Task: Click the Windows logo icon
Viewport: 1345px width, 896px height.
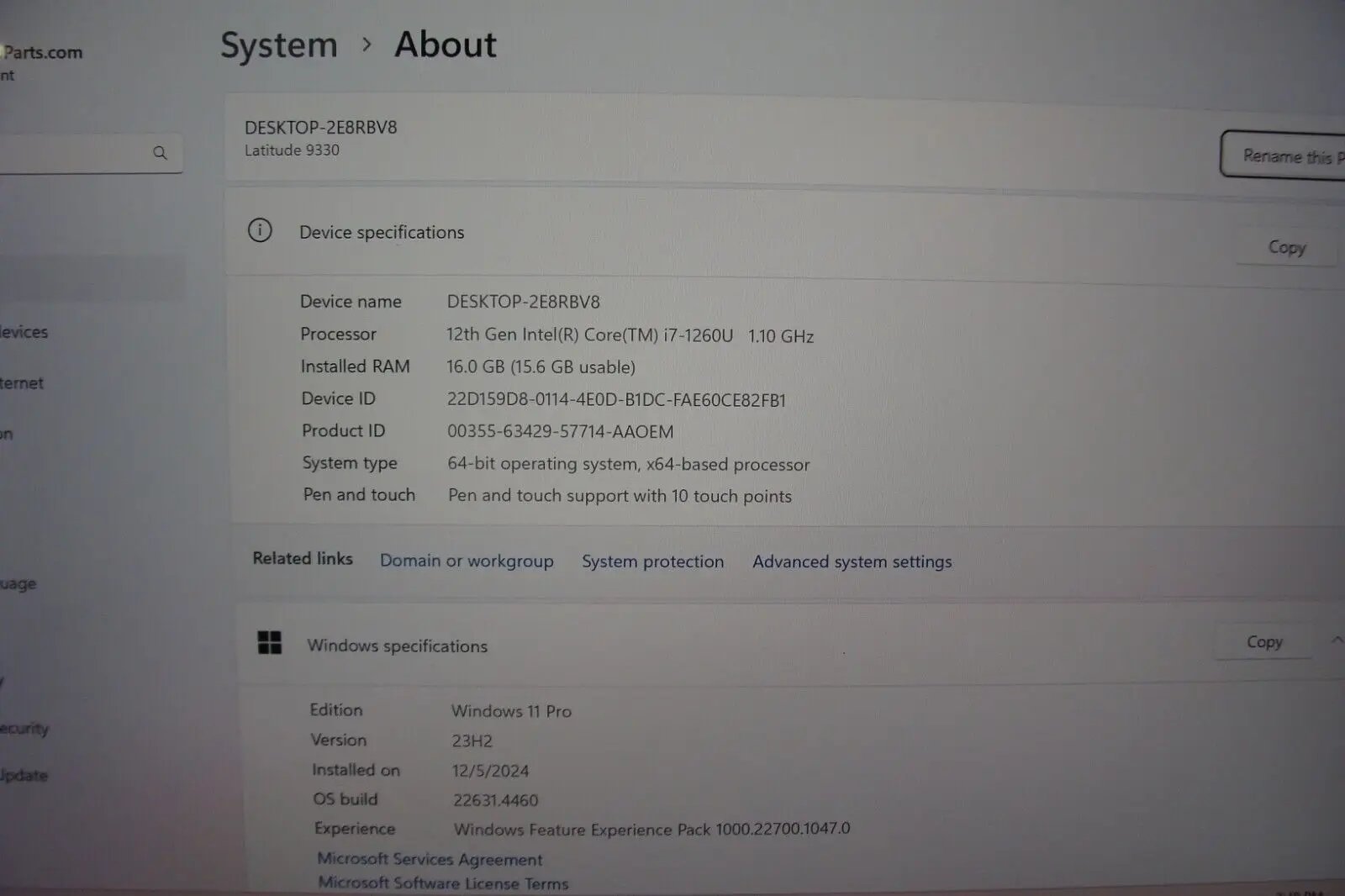Action: pos(270,643)
